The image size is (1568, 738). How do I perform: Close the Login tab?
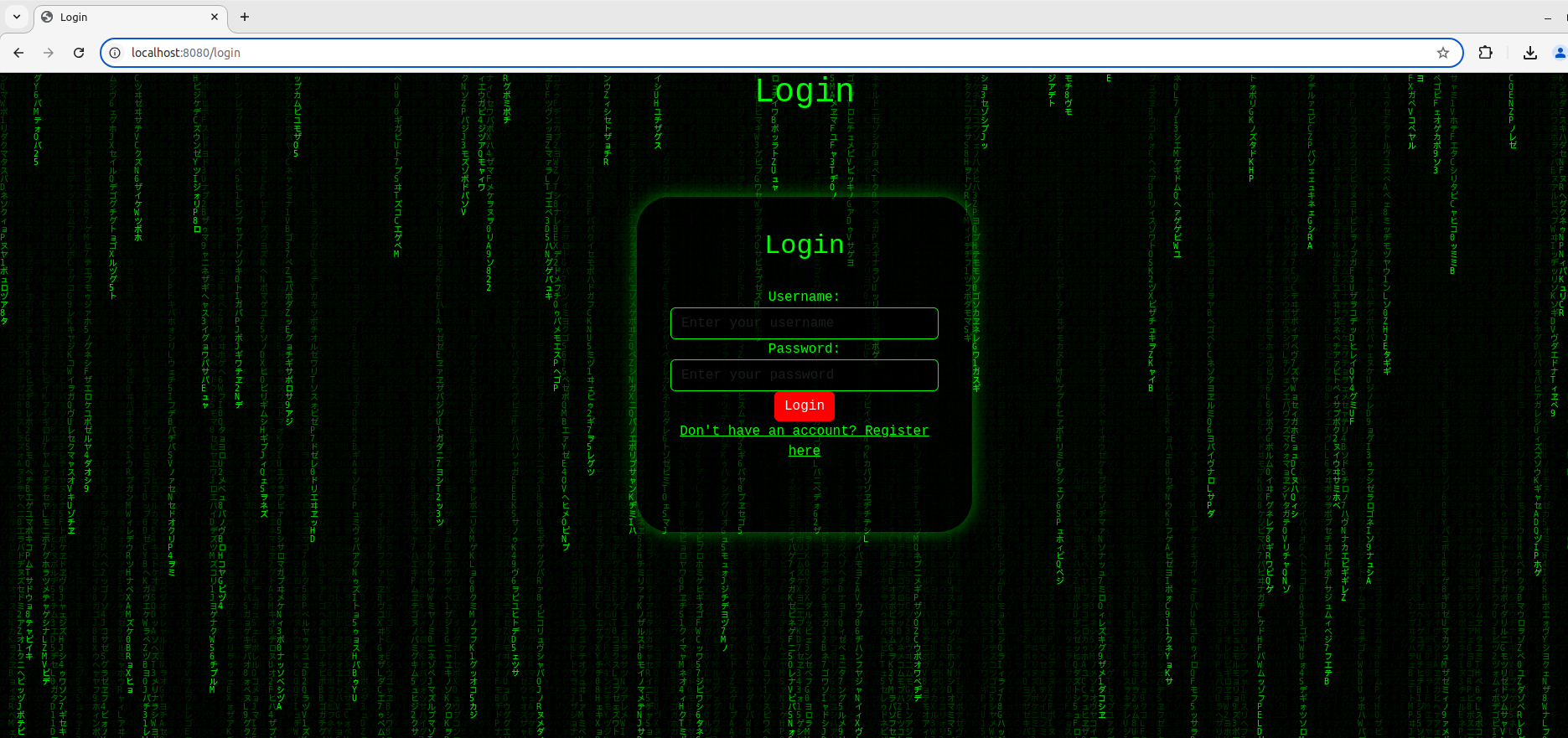[x=215, y=17]
